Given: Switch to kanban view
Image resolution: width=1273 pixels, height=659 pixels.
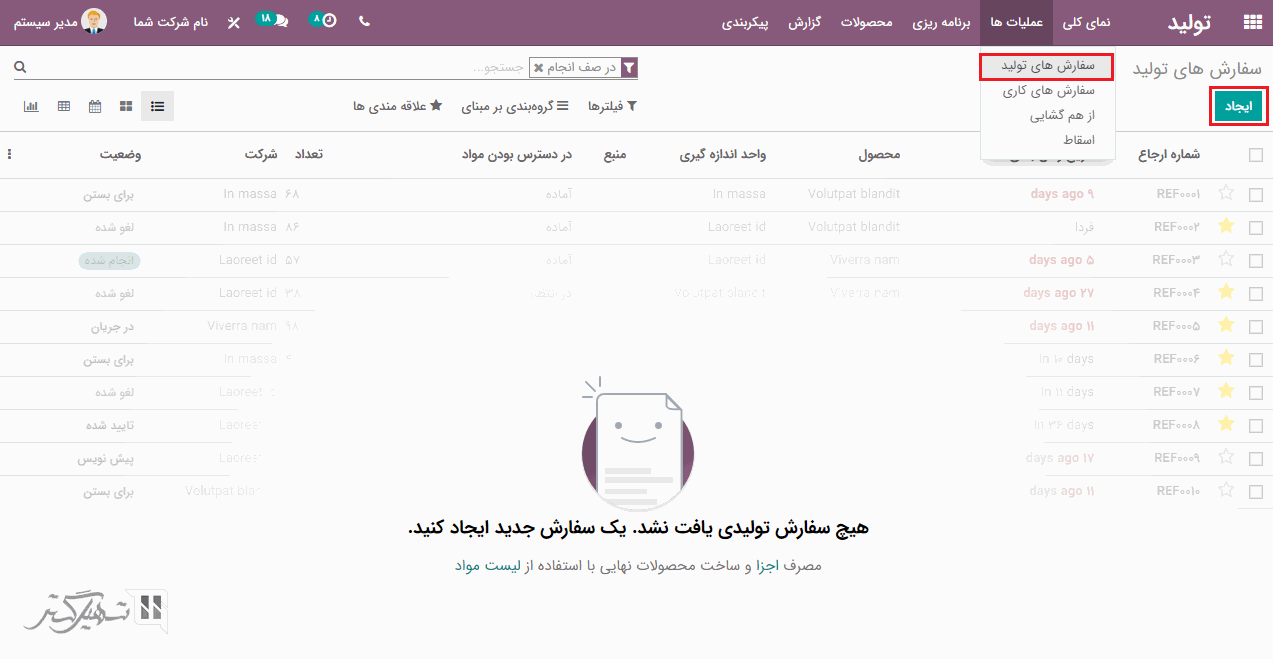Looking at the screenshot, I should click(126, 106).
